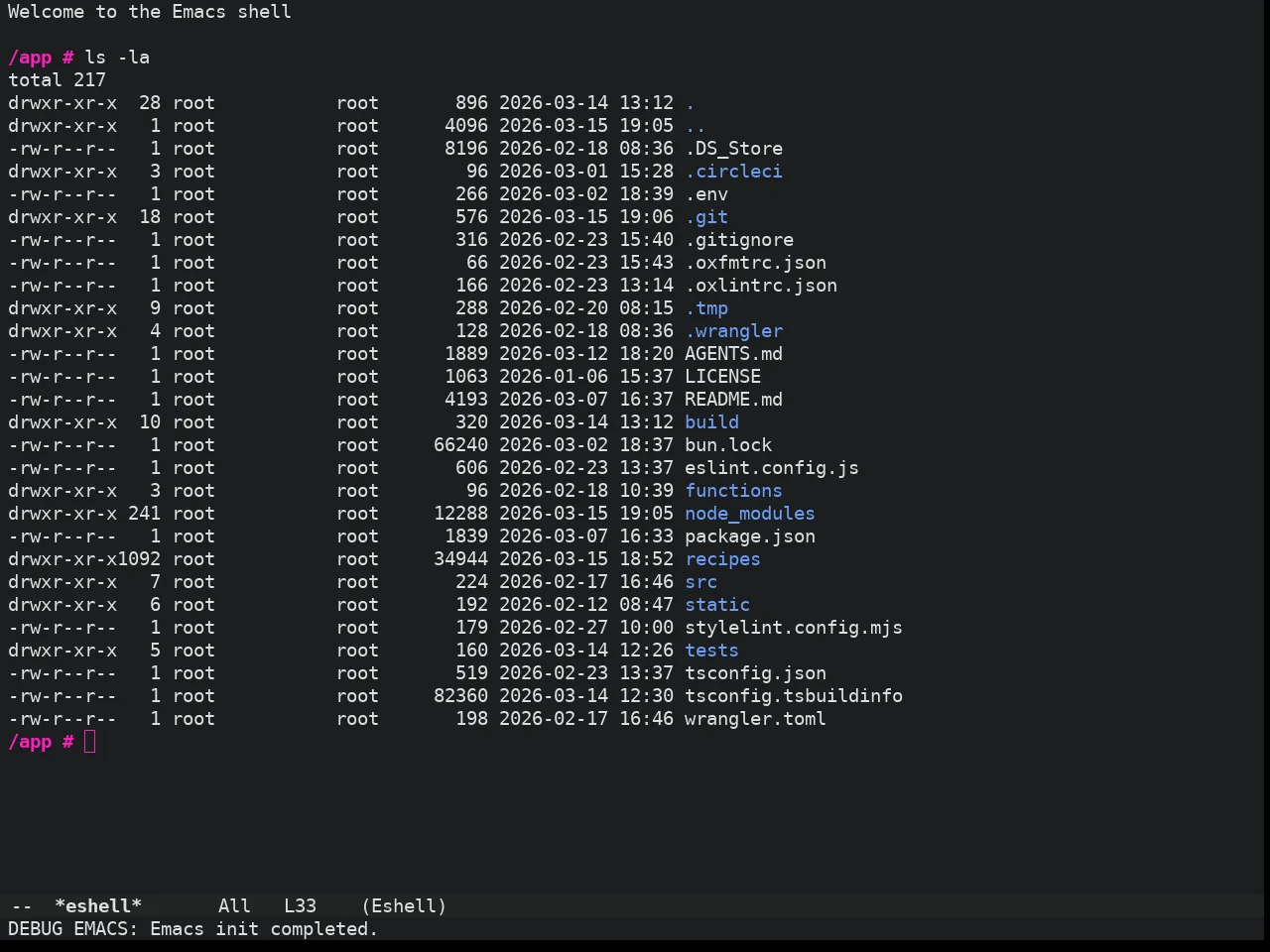1270x952 pixels.
Task: Click the 34944 size of recipes
Action: 460,559
